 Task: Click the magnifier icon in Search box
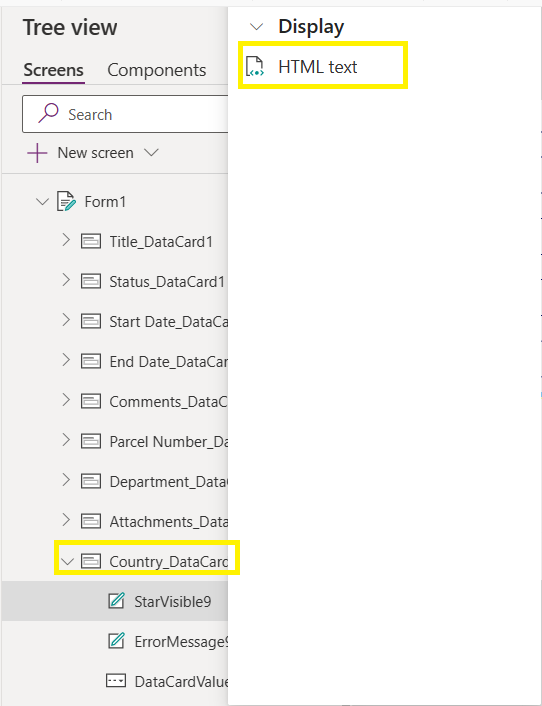click(x=48, y=113)
